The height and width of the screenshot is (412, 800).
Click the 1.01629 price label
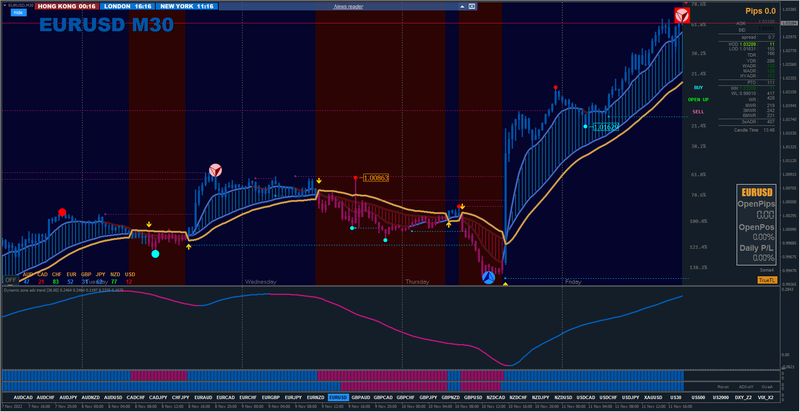point(606,127)
